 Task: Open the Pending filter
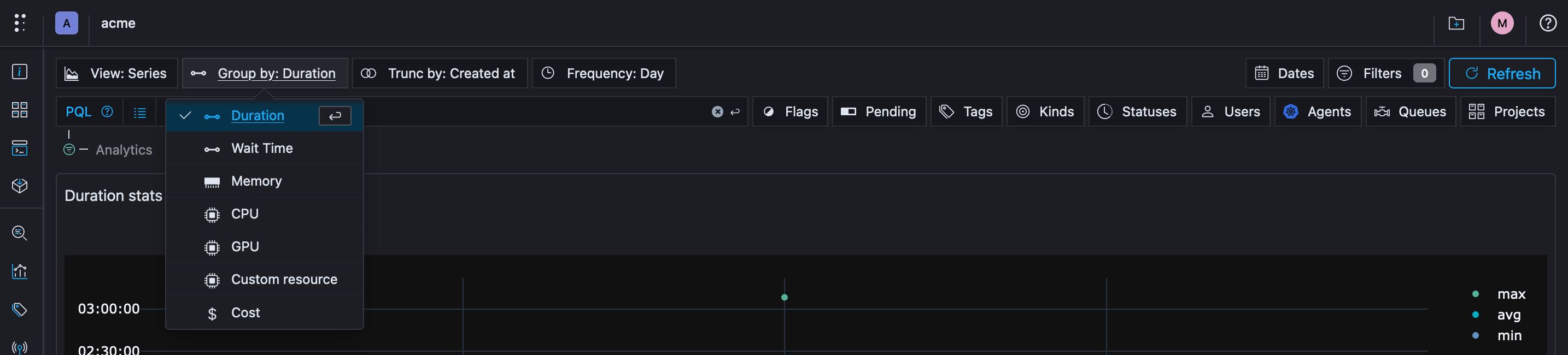tap(879, 111)
